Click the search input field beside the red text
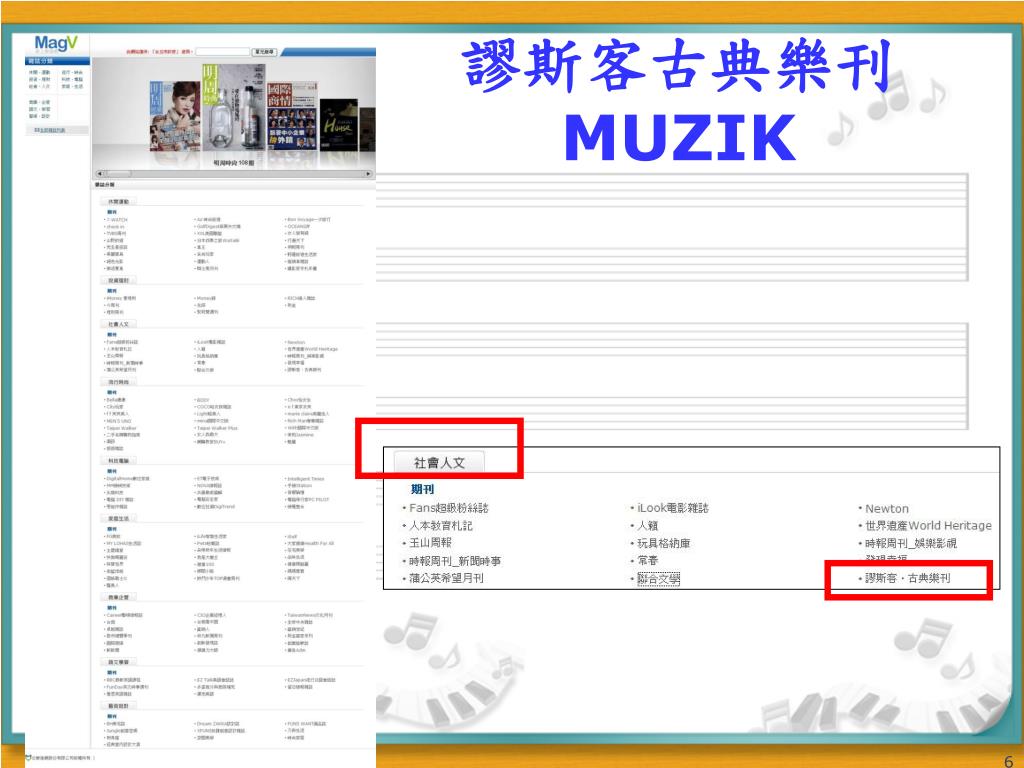This screenshot has width=1024, height=768. point(223,52)
